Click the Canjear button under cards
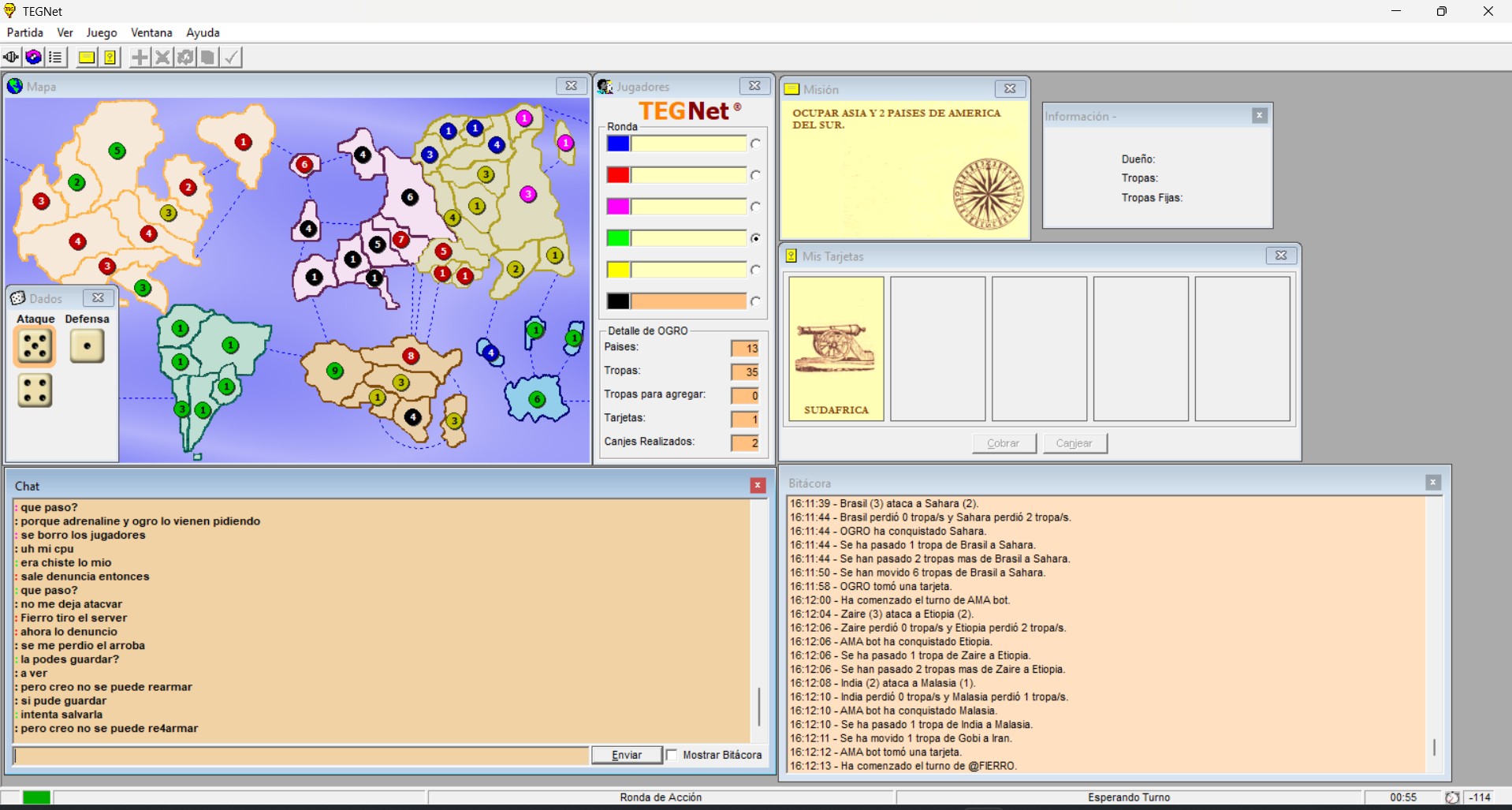 pos(1074,443)
